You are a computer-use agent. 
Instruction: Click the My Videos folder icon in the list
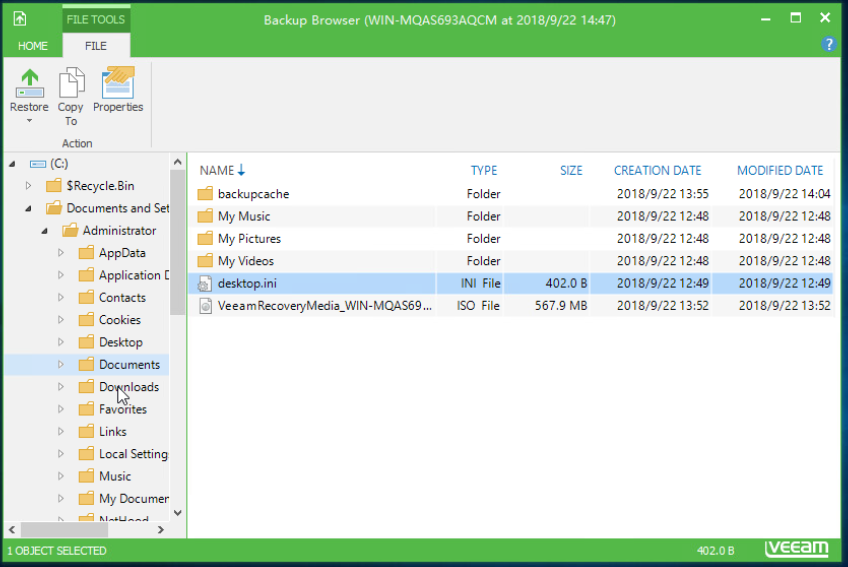point(205,261)
